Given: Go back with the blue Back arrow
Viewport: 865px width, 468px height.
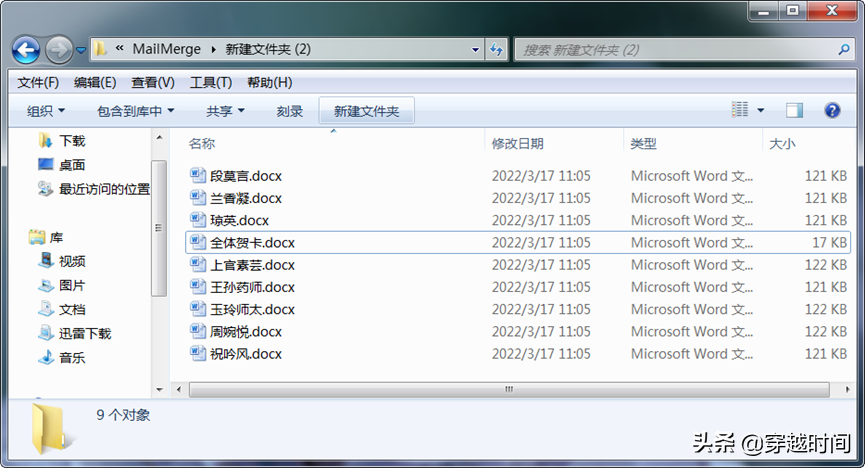Looking at the screenshot, I should click(x=26, y=50).
